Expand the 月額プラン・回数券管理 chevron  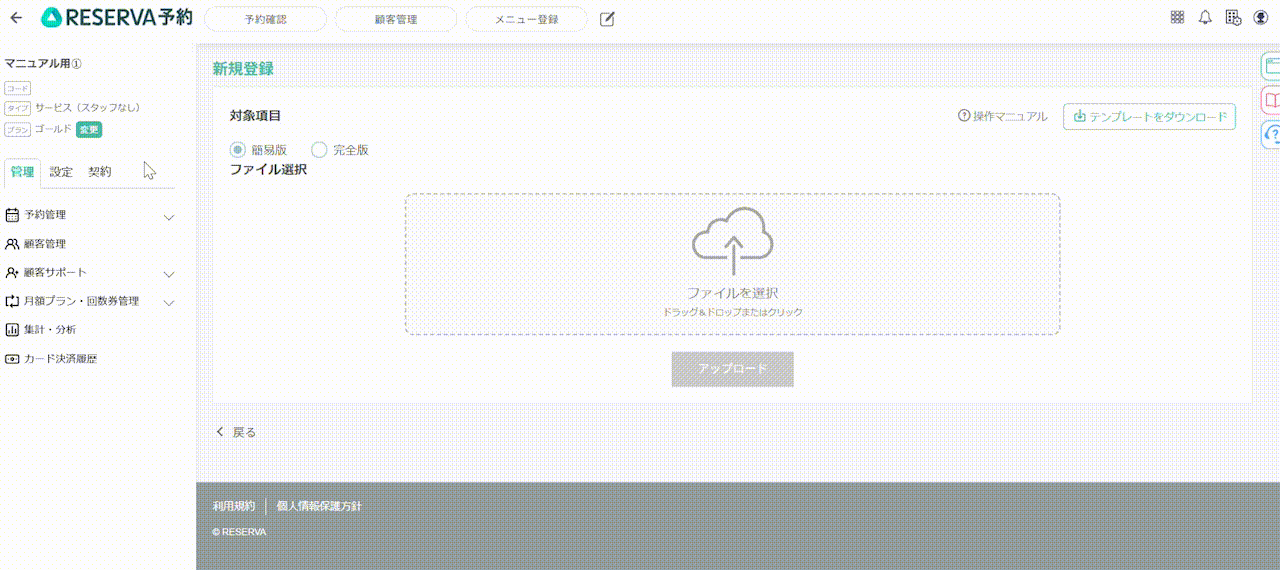169,302
